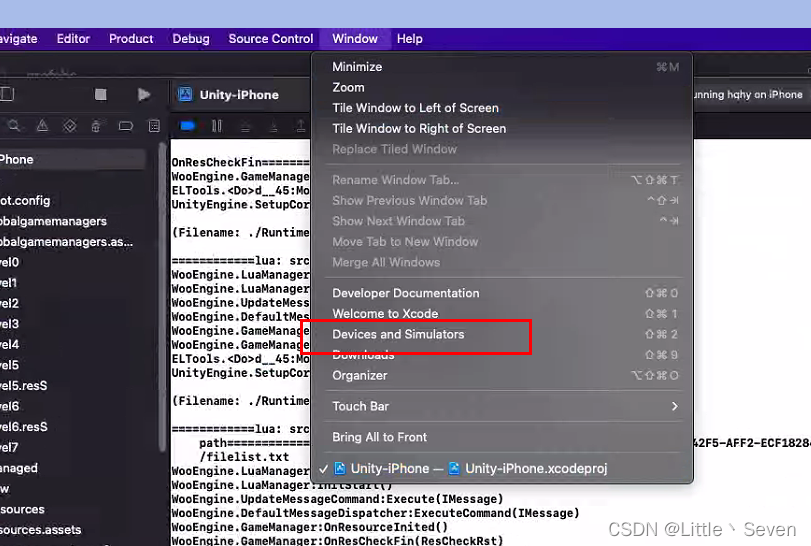Image resolution: width=811 pixels, height=546 pixels.
Task: Click the Step Out debug icon
Action: pos(301,126)
